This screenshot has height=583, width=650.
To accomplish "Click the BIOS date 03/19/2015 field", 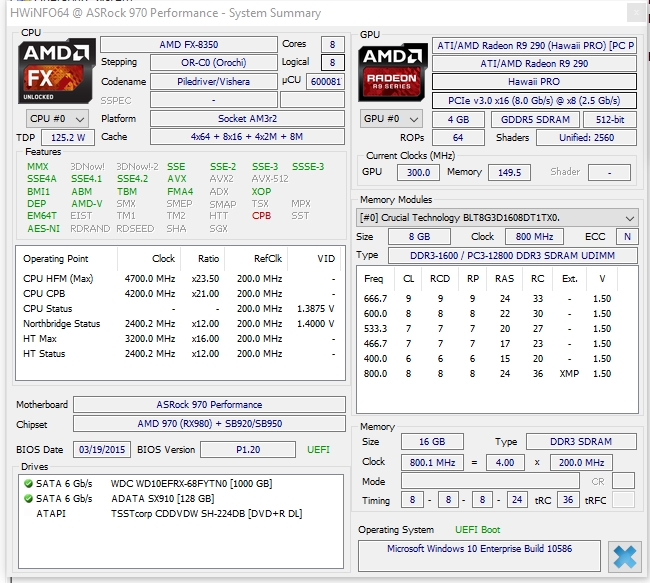I will pyautogui.click(x=102, y=450).
